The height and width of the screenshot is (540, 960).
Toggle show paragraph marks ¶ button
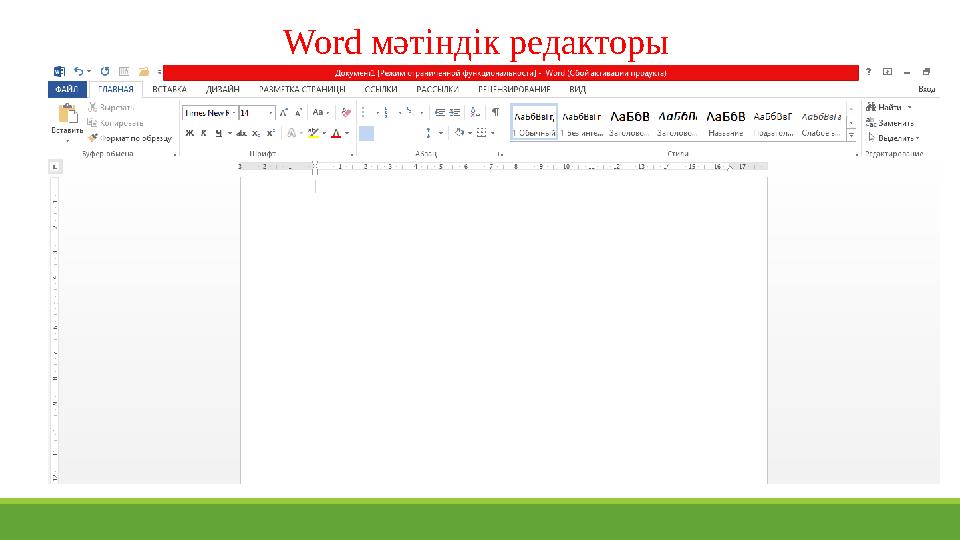[x=495, y=113]
